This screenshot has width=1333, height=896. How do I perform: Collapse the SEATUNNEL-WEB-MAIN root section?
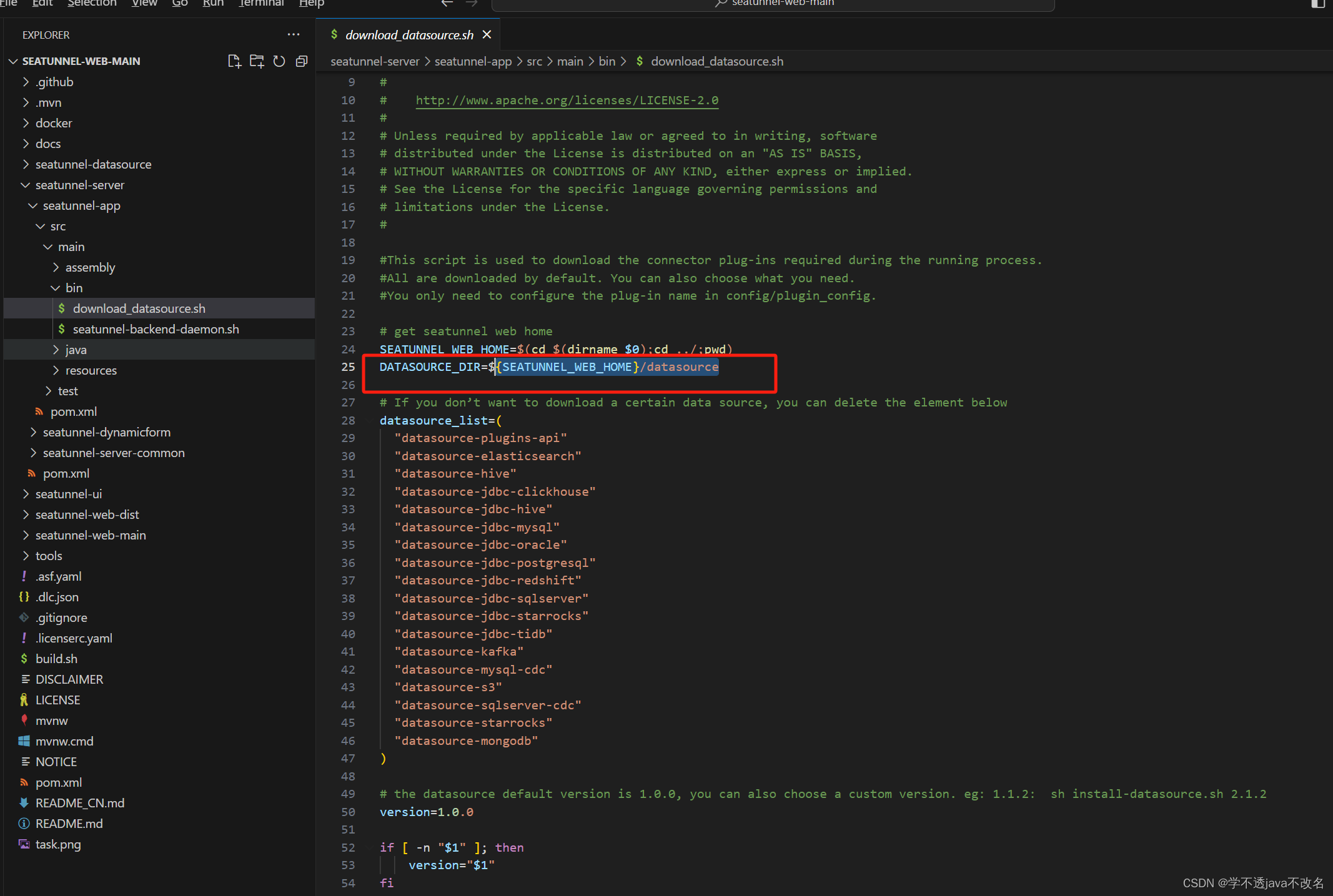click(x=81, y=61)
